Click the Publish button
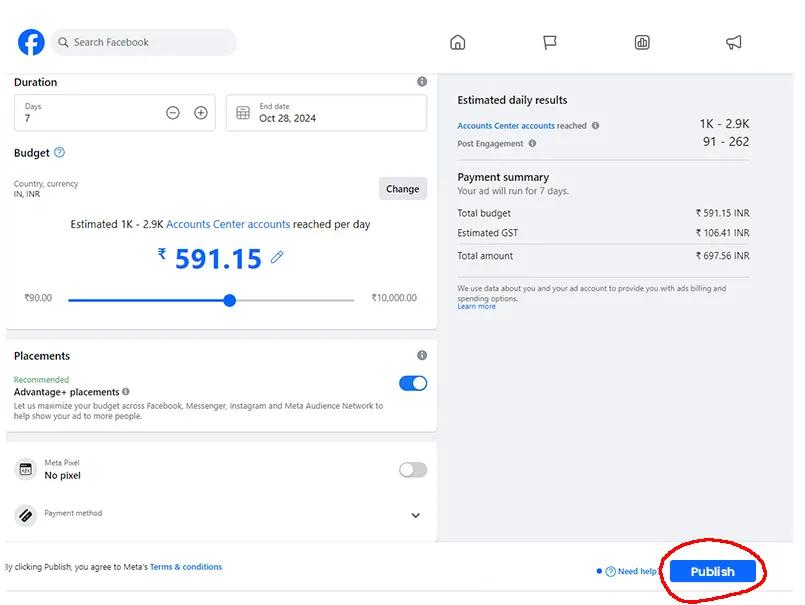This screenshot has width=805, height=605. coord(713,571)
